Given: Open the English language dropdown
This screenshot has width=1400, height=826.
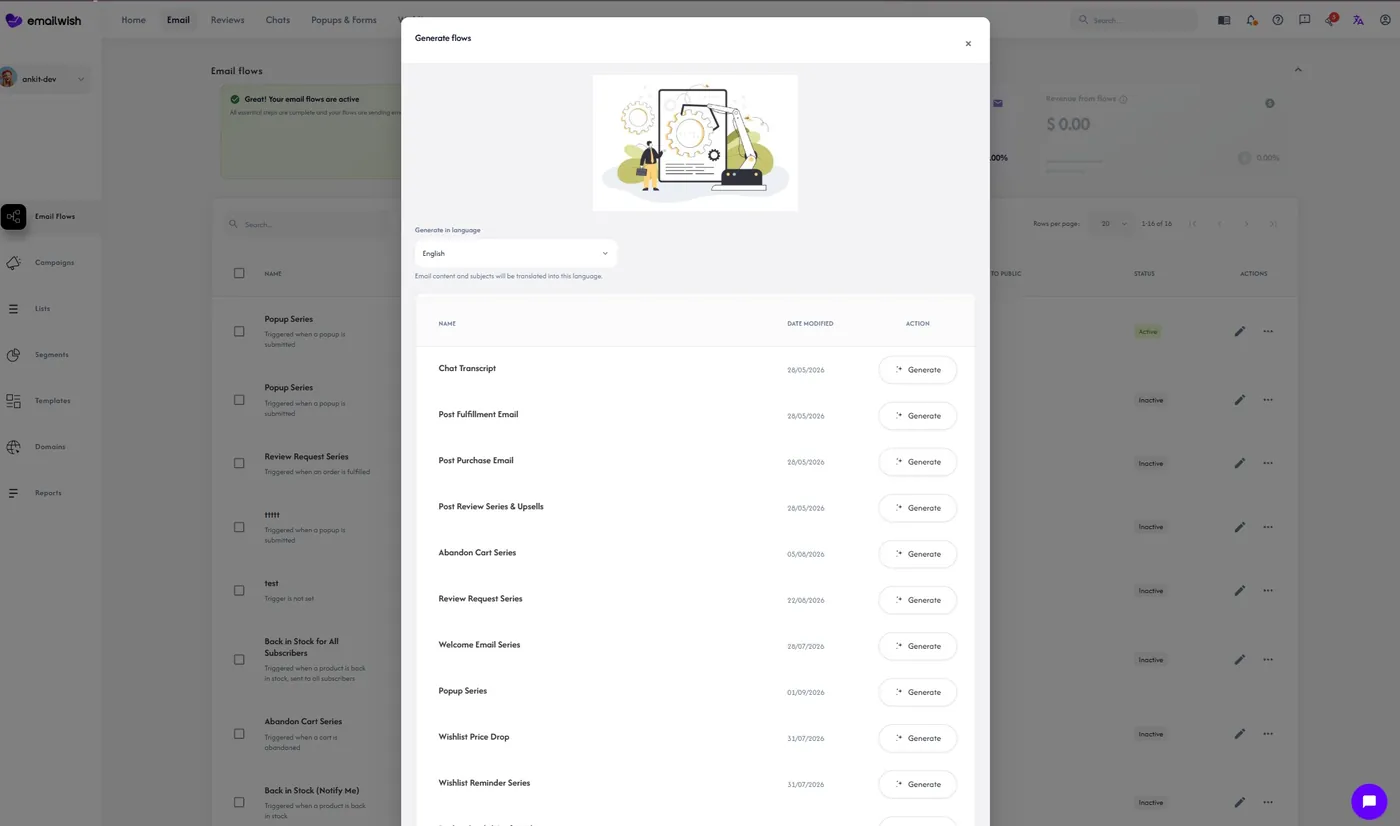Looking at the screenshot, I should pyautogui.click(x=516, y=253).
